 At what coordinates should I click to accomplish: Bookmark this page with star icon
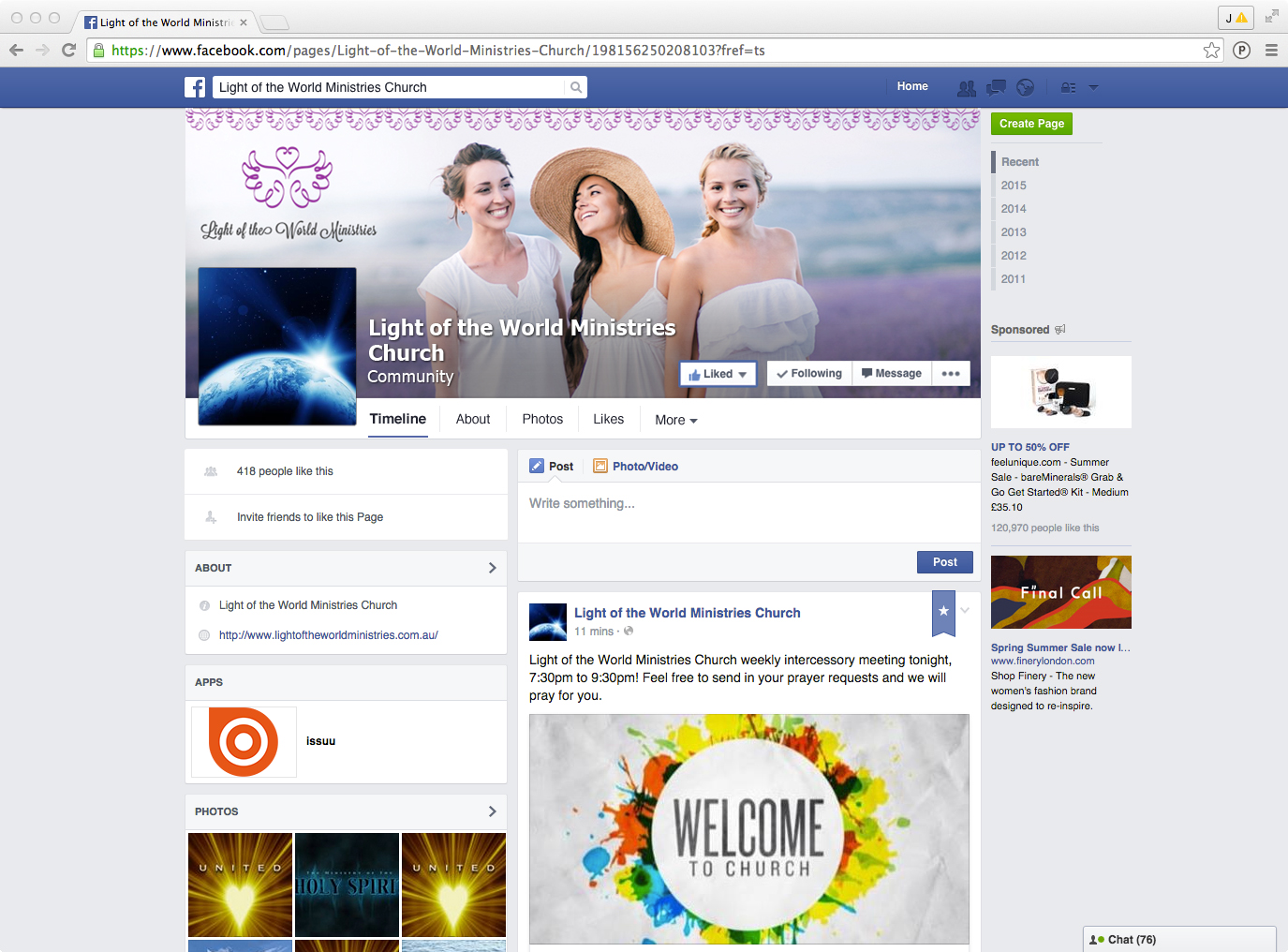[x=1211, y=51]
